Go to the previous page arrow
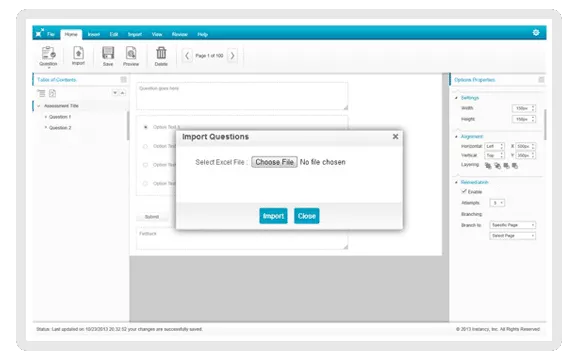Screen dimensions: 582x361 187,56
